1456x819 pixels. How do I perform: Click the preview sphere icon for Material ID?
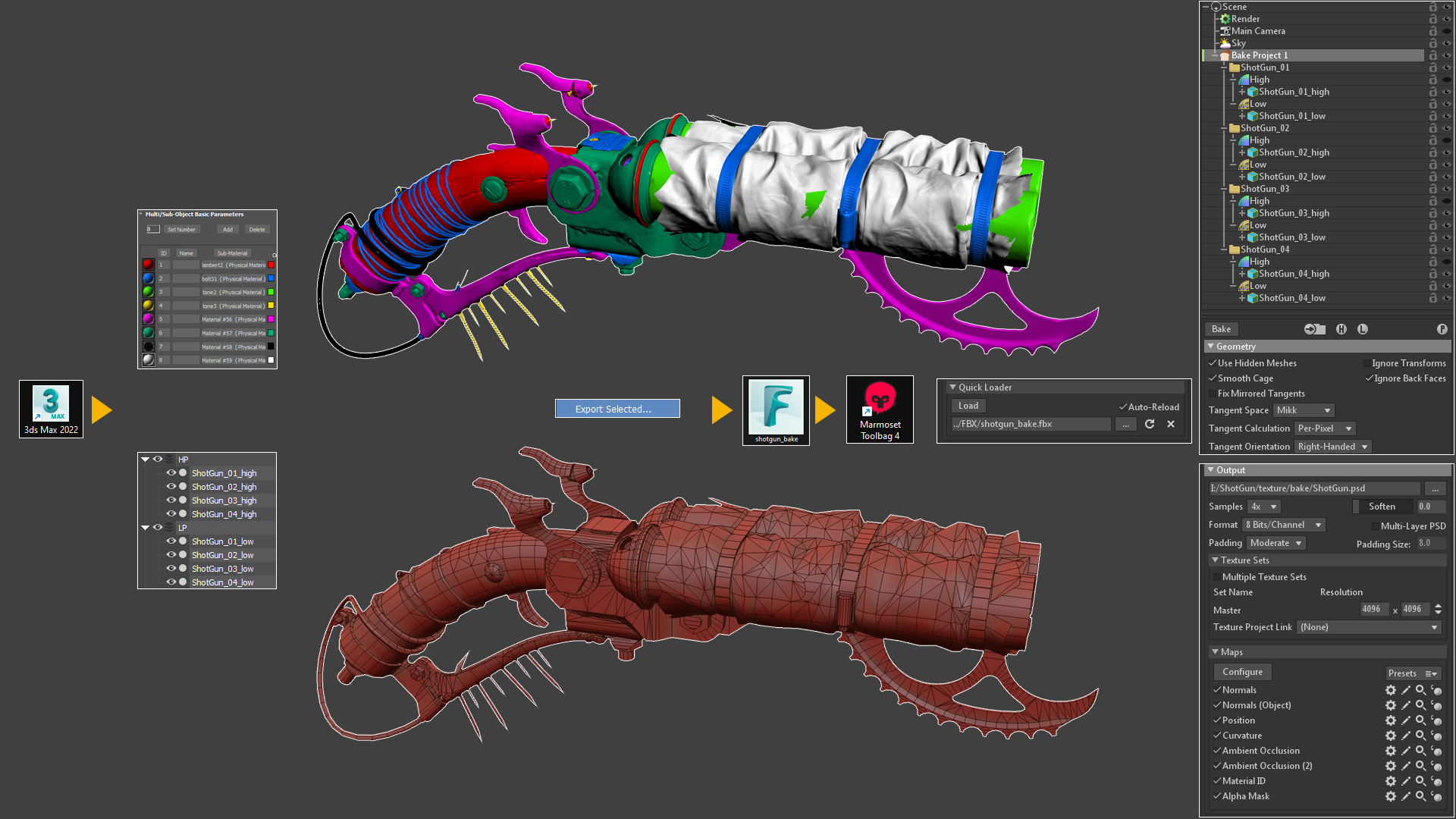coord(1436,781)
